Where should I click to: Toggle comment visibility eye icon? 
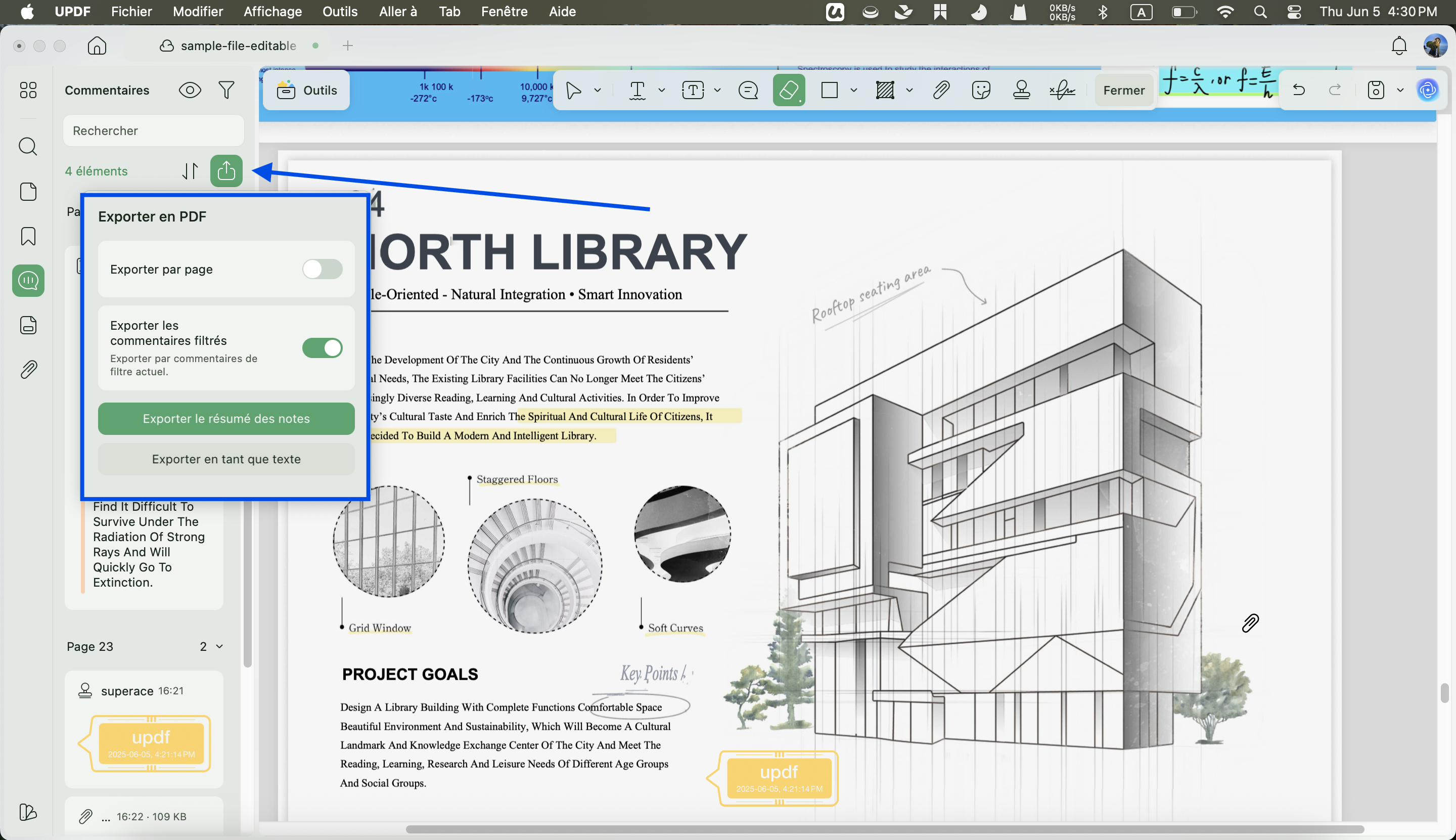point(190,90)
